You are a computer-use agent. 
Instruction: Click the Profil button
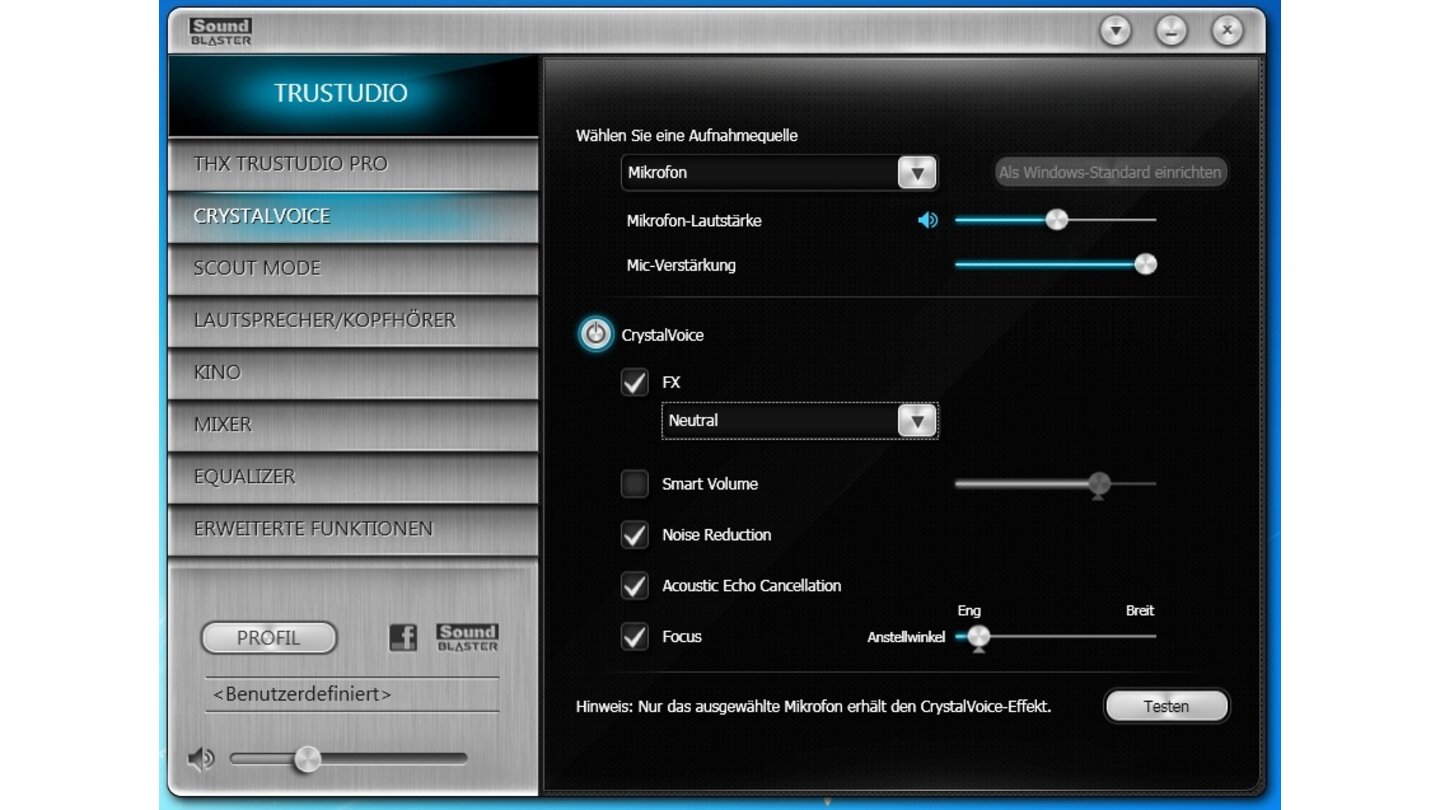[269, 638]
